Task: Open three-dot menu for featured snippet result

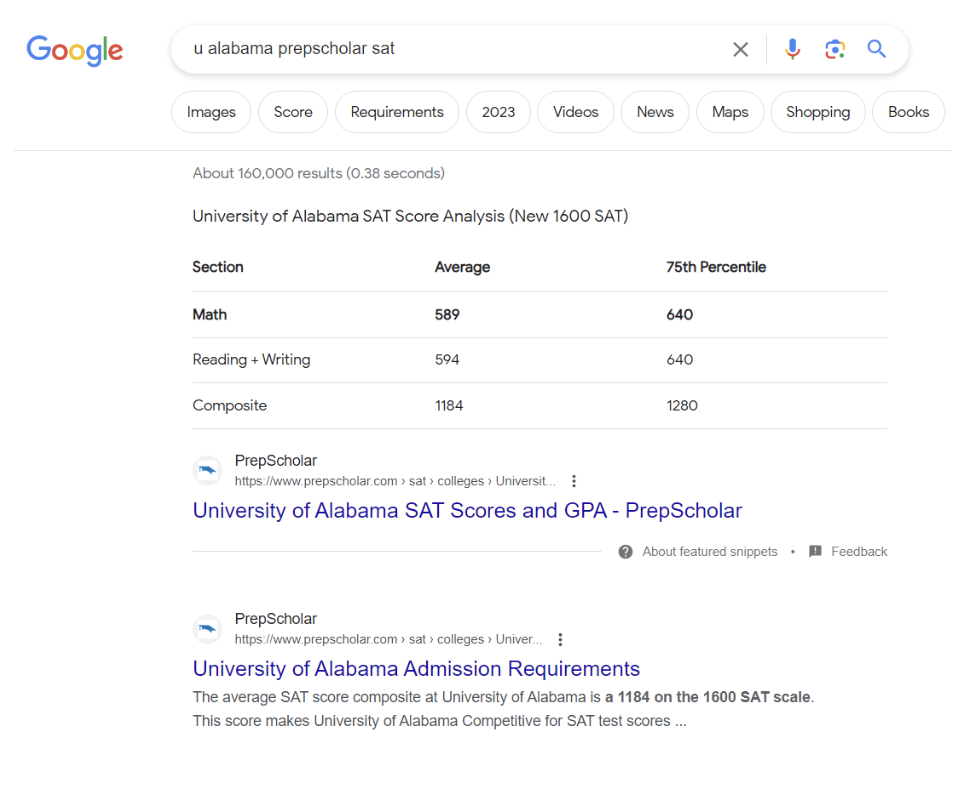Action: pos(574,481)
